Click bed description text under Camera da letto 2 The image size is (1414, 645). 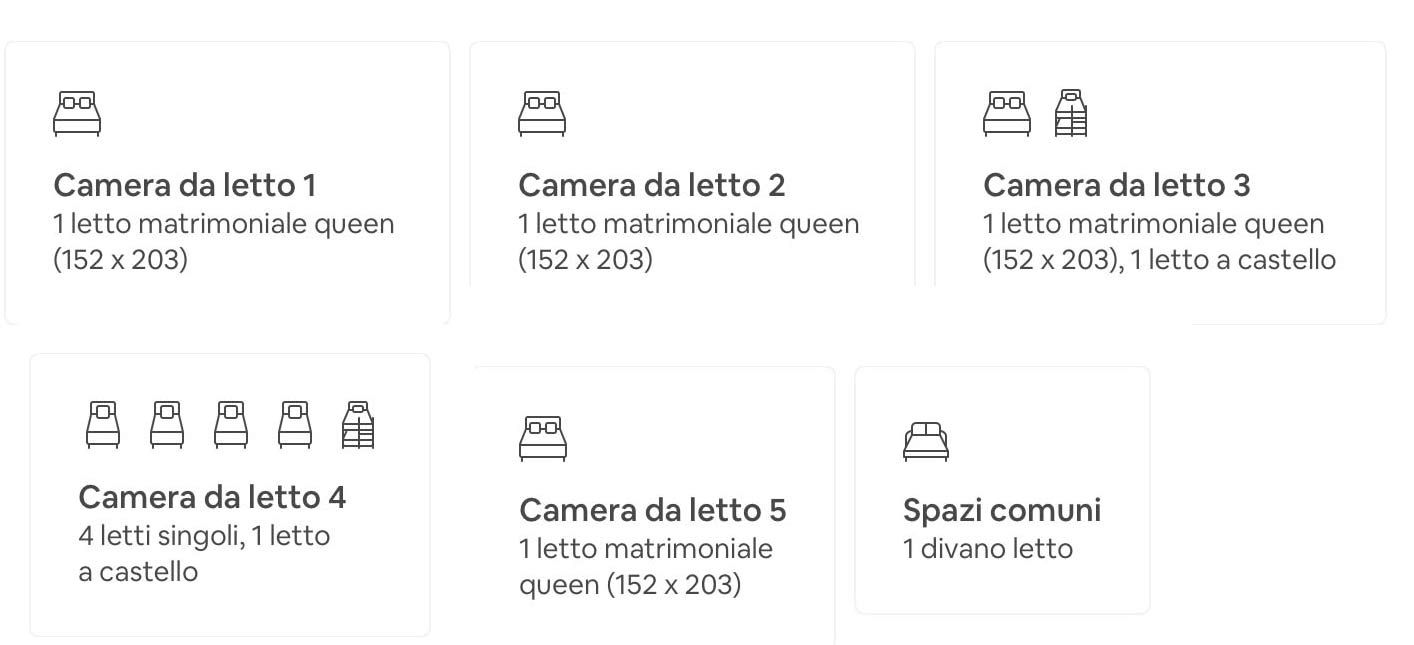(x=688, y=242)
